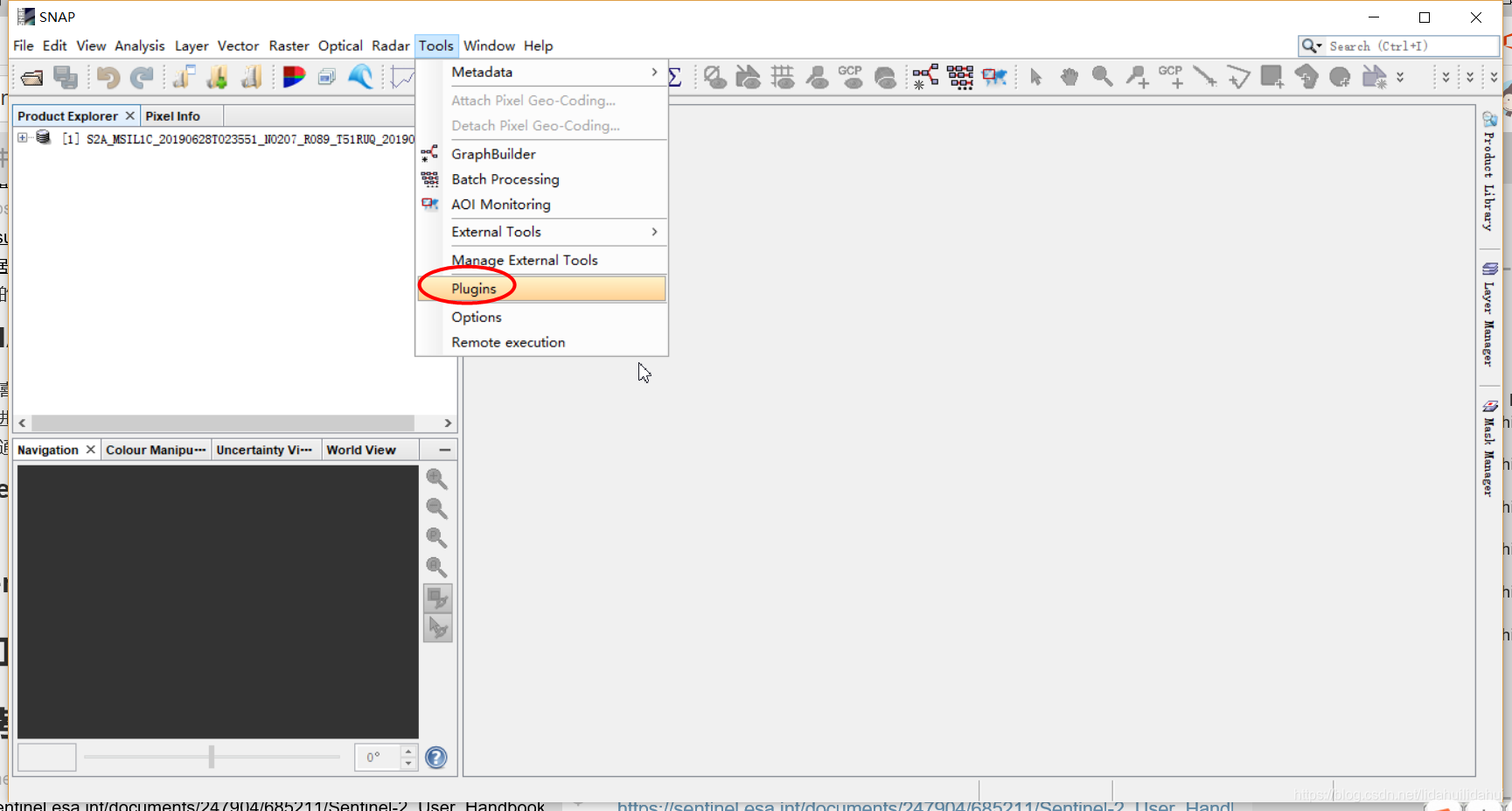Open Layer Manager side panel
Screen dimensions: 1512x811
click(x=1488, y=315)
